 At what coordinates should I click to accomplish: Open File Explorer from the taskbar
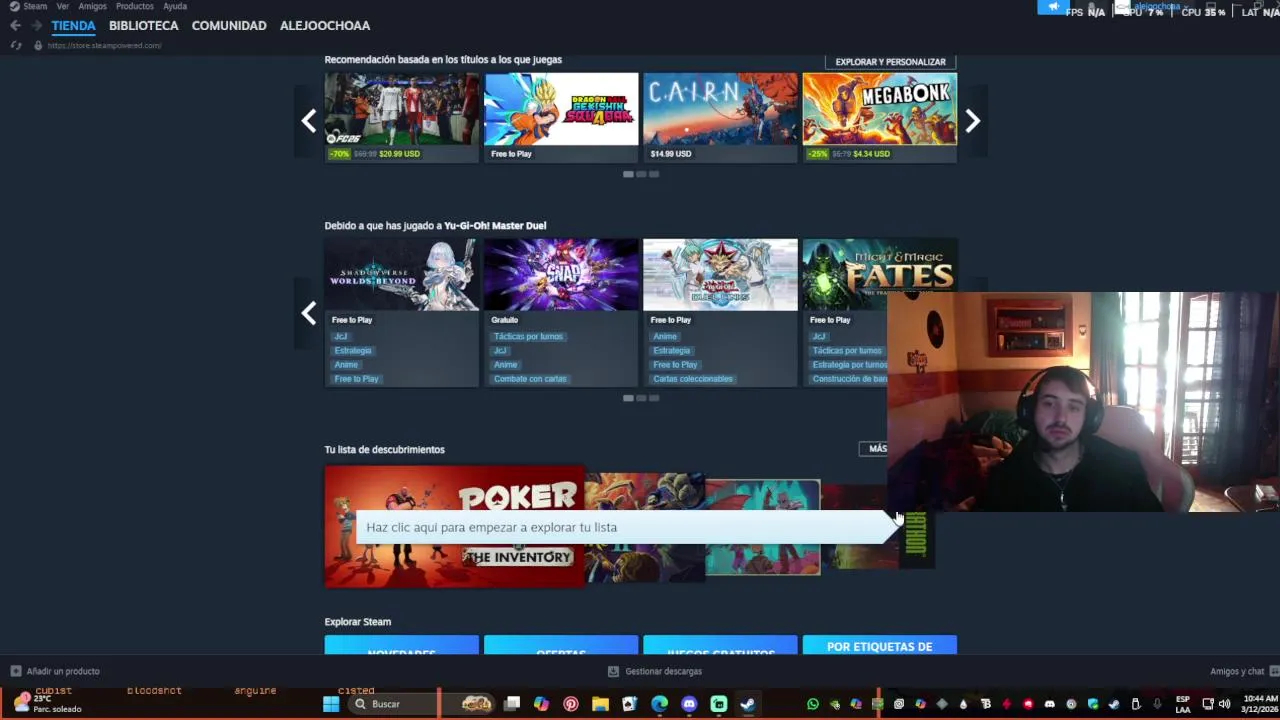tap(600, 704)
